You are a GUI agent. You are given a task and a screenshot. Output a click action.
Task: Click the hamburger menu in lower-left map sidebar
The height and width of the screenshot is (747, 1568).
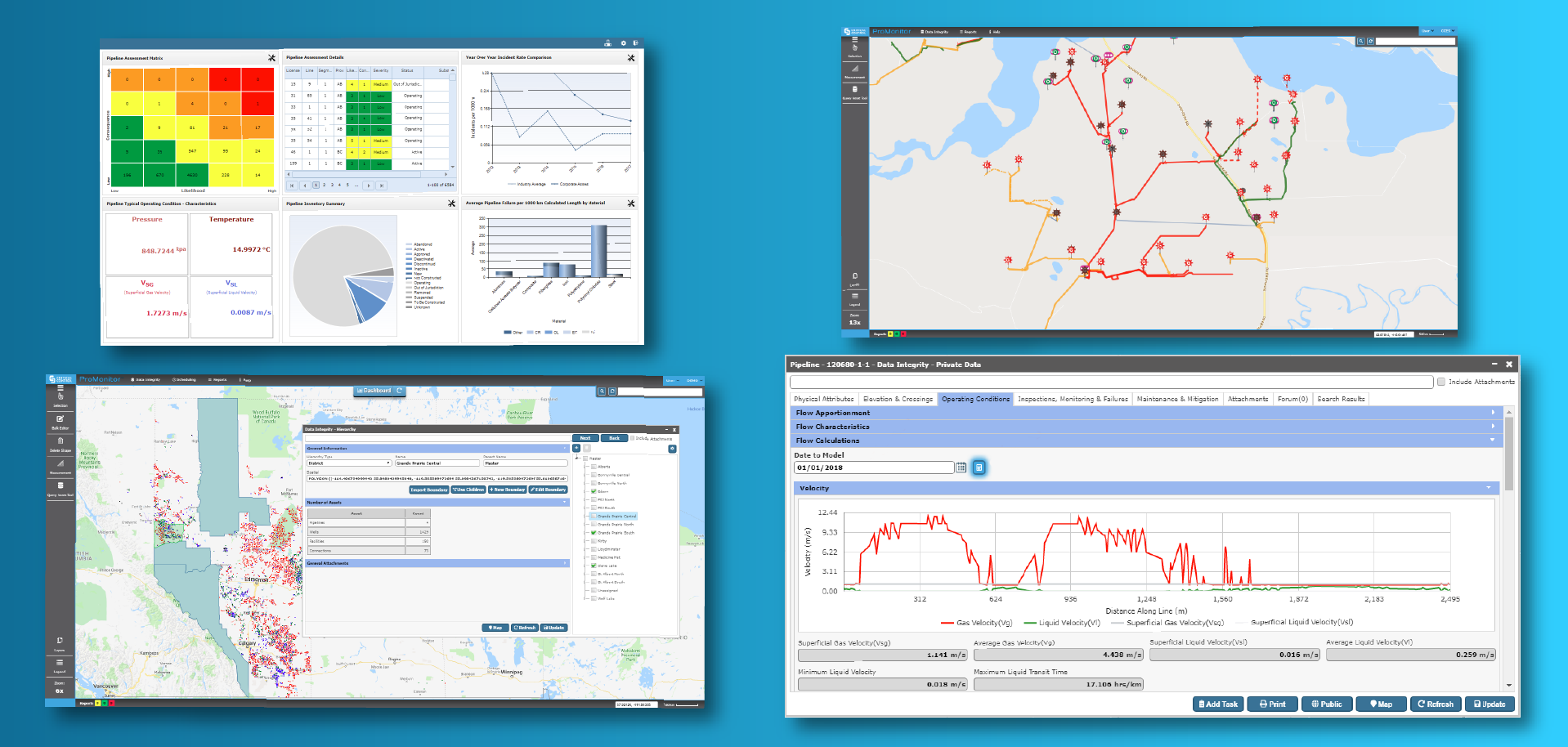tap(60, 389)
